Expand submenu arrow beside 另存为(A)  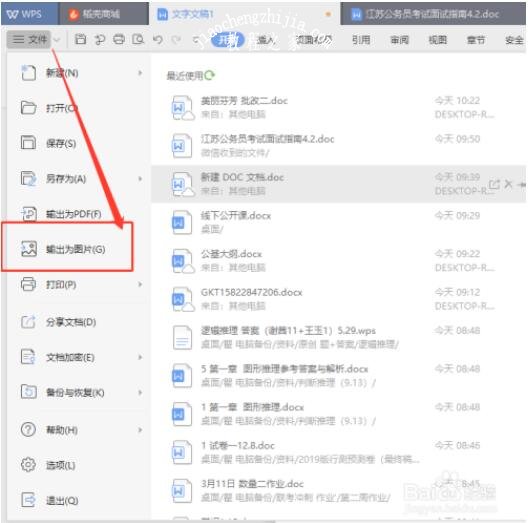140,178
